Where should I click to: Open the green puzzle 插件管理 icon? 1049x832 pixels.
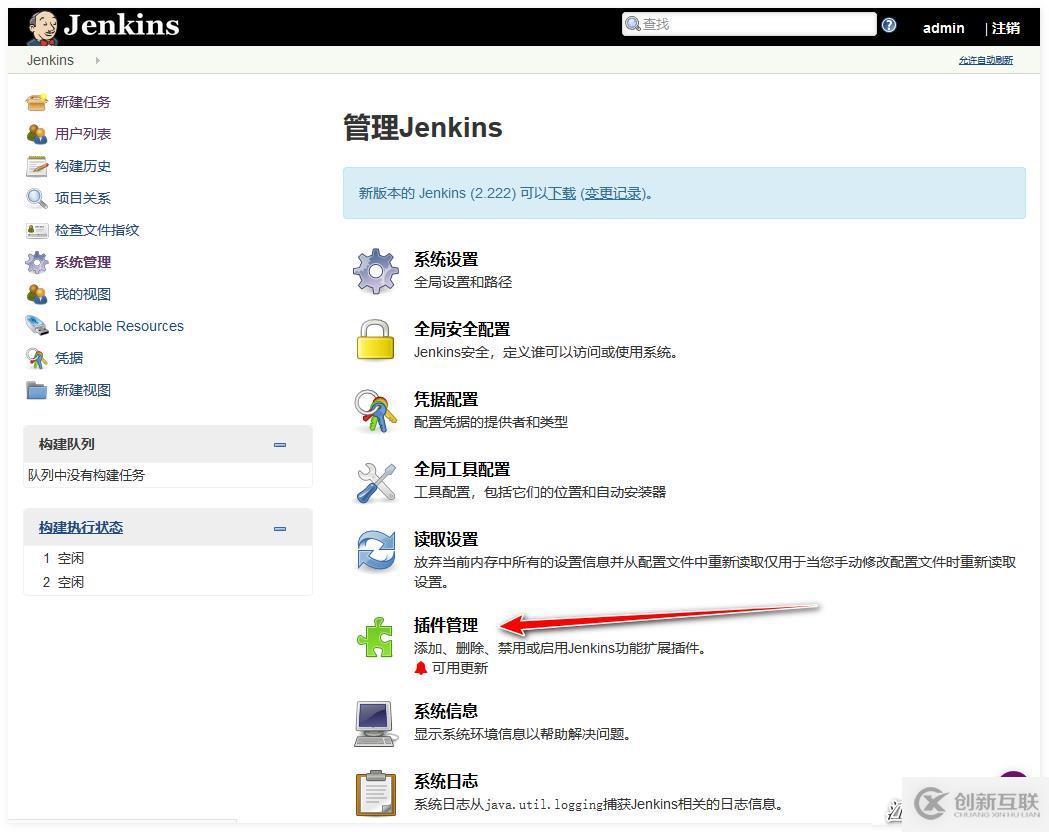[375, 638]
